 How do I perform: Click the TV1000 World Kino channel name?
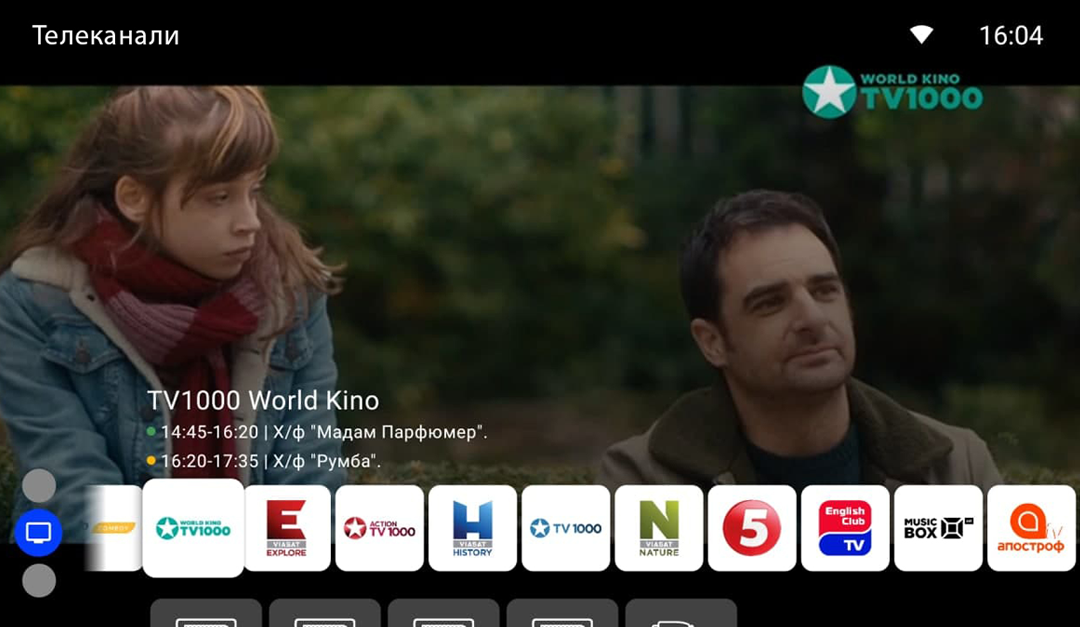263,400
